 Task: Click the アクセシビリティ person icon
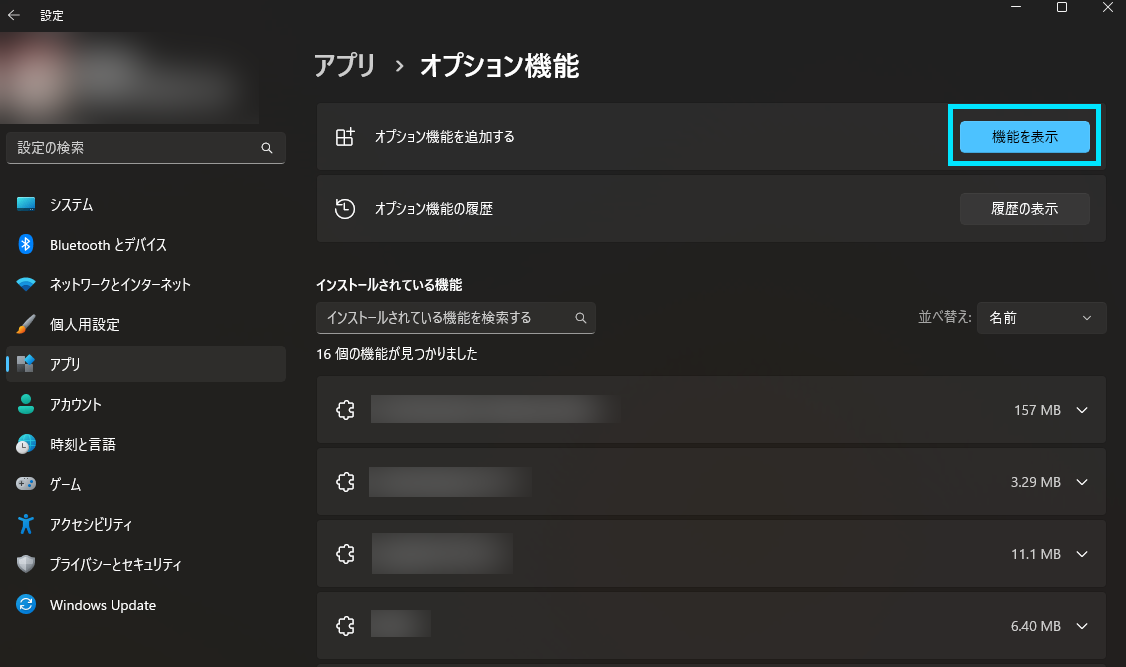tap(26, 524)
